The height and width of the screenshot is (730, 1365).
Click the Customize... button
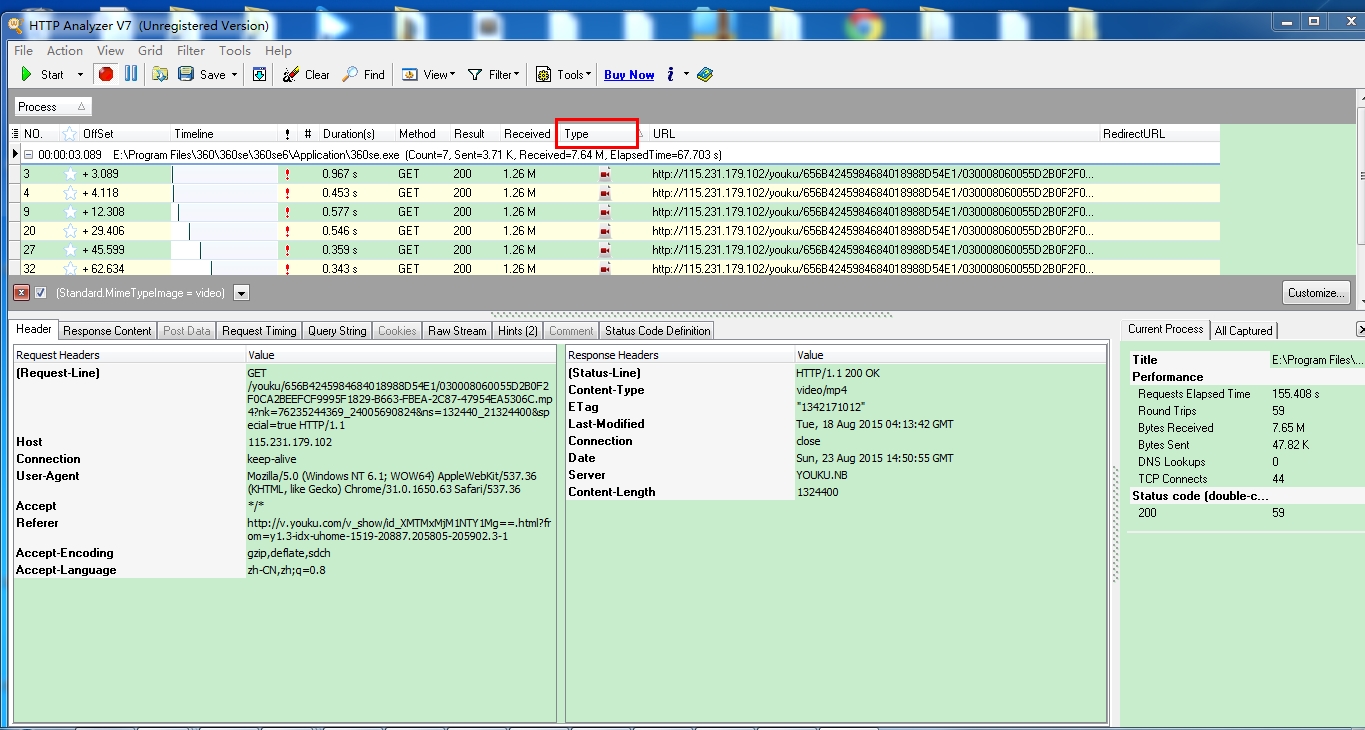click(x=1317, y=293)
